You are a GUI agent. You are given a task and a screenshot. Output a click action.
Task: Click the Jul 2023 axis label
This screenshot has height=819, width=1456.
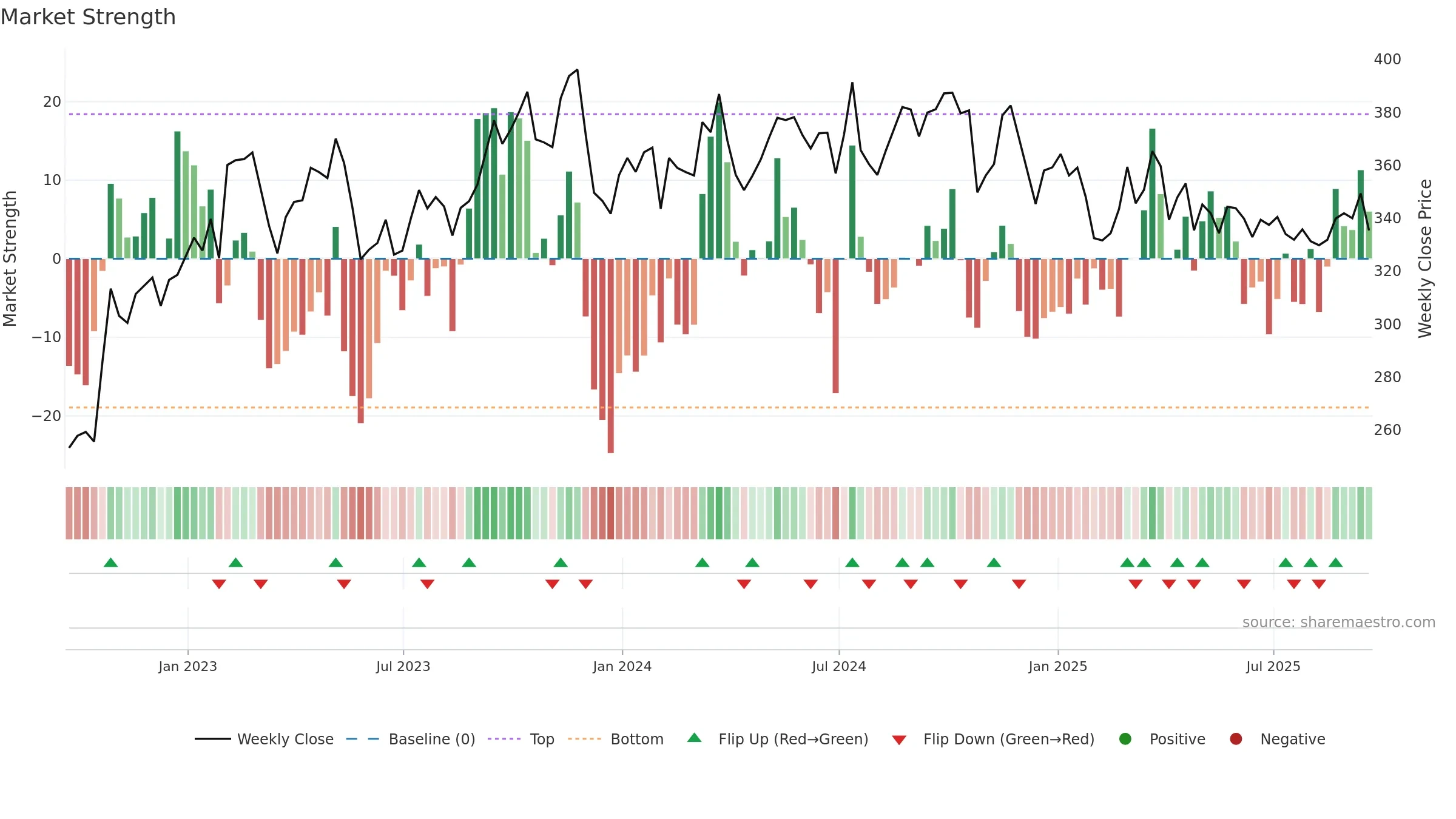point(403,667)
